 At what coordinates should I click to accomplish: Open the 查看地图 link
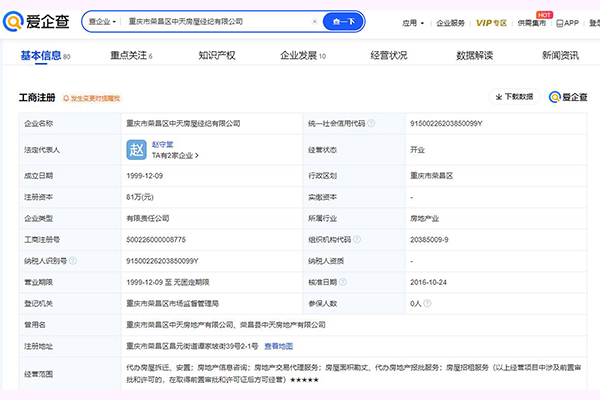(279, 346)
